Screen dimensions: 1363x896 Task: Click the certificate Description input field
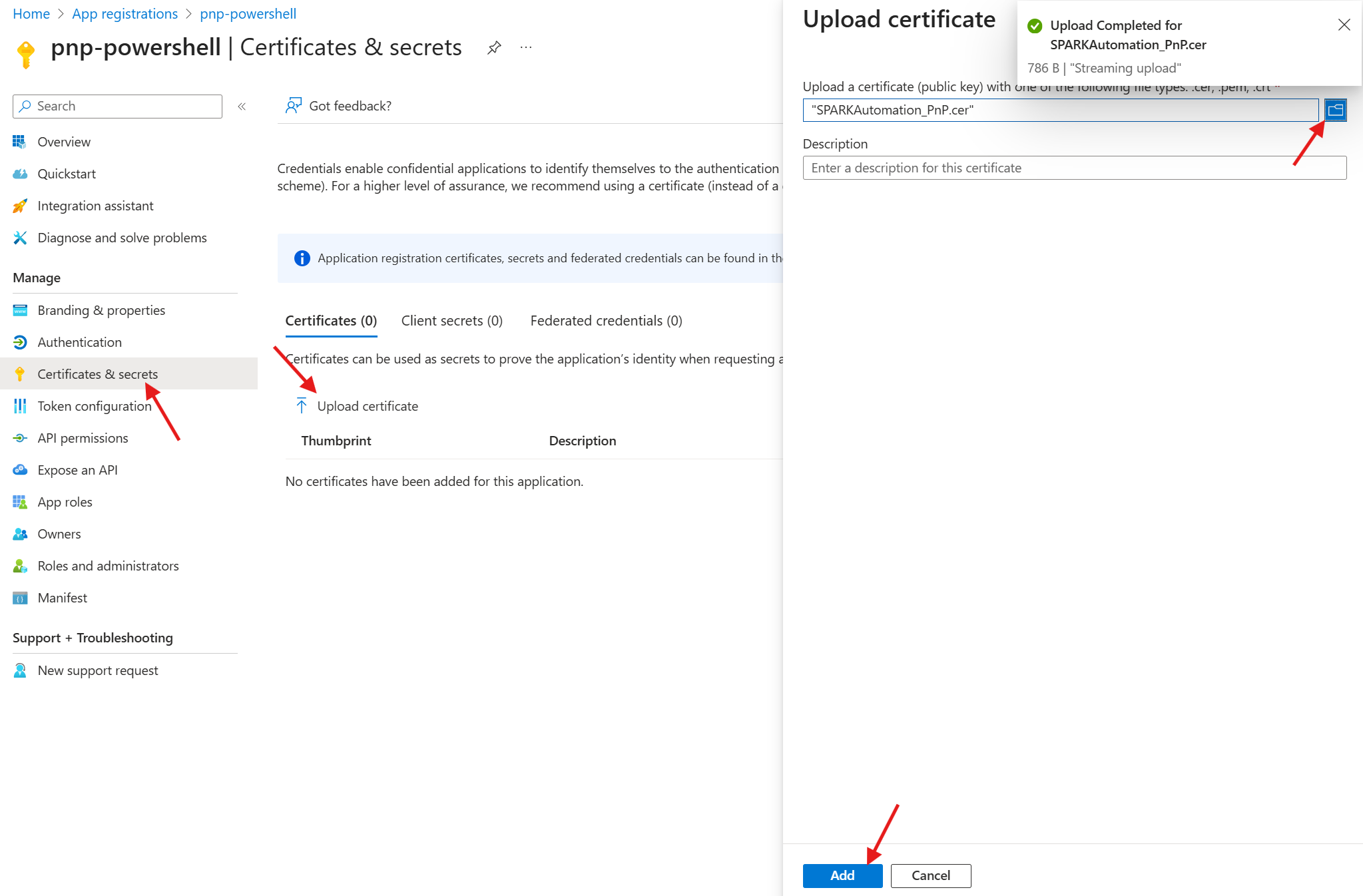point(1074,168)
